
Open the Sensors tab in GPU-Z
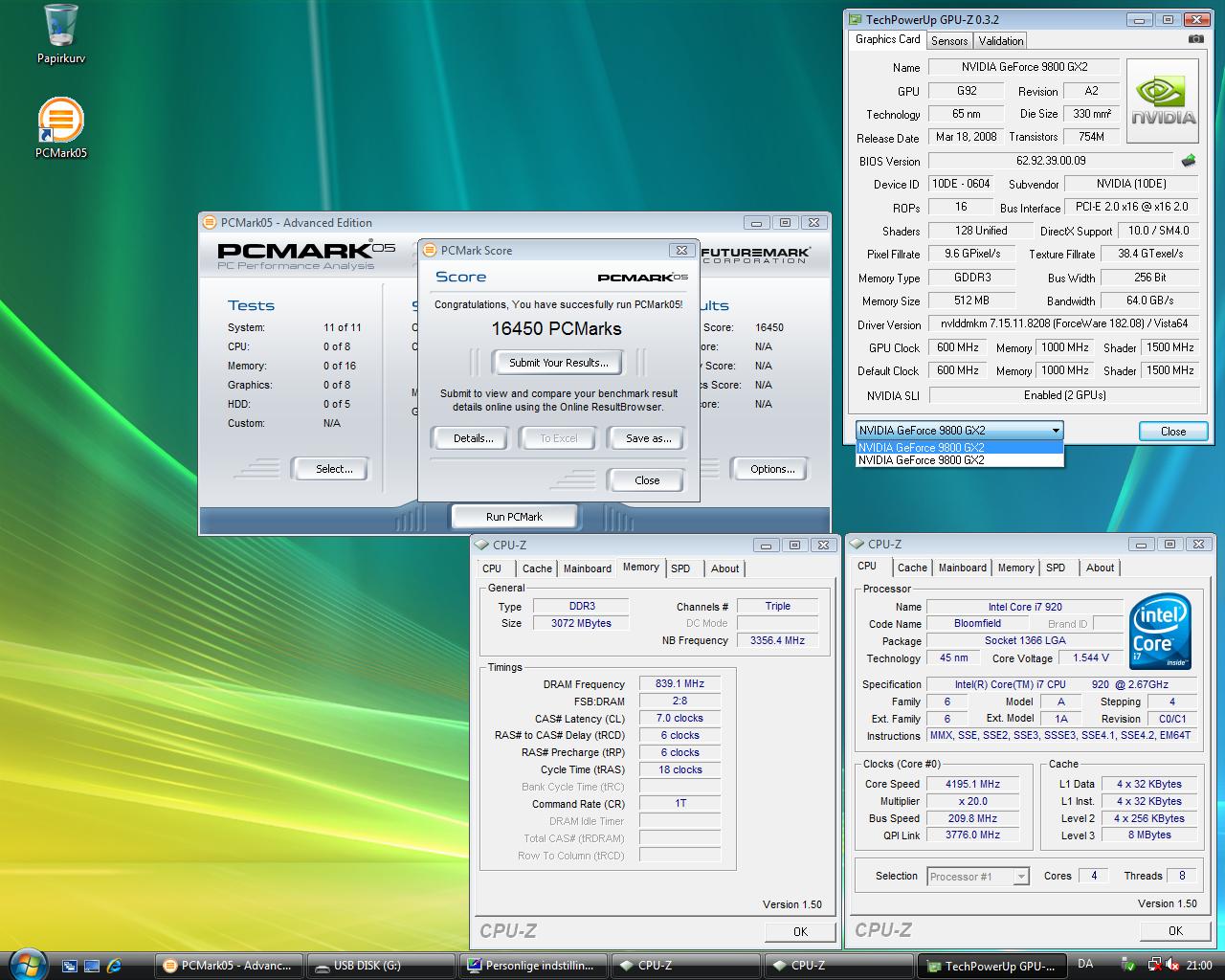tap(949, 40)
